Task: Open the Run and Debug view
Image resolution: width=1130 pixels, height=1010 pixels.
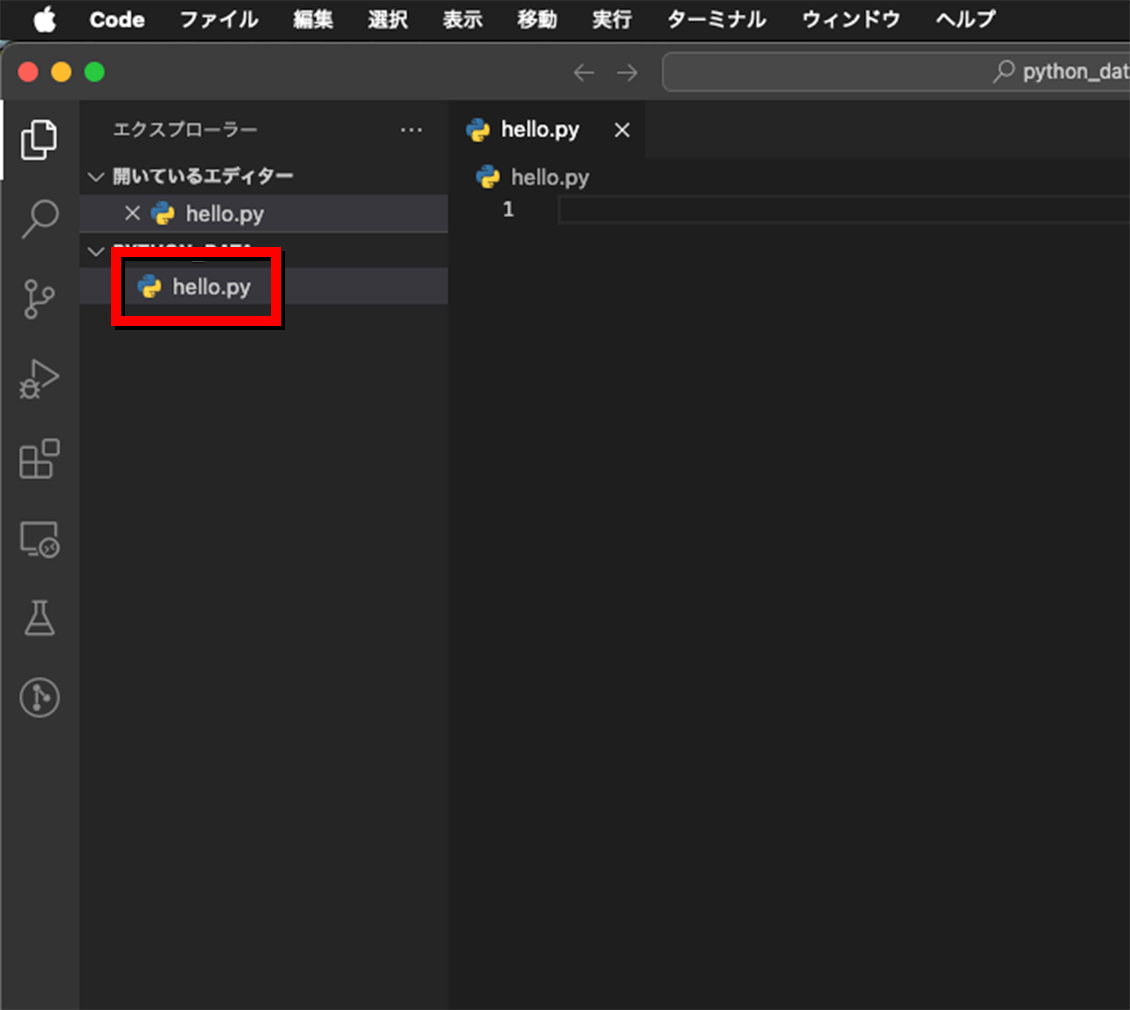Action: [x=39, y=379]
